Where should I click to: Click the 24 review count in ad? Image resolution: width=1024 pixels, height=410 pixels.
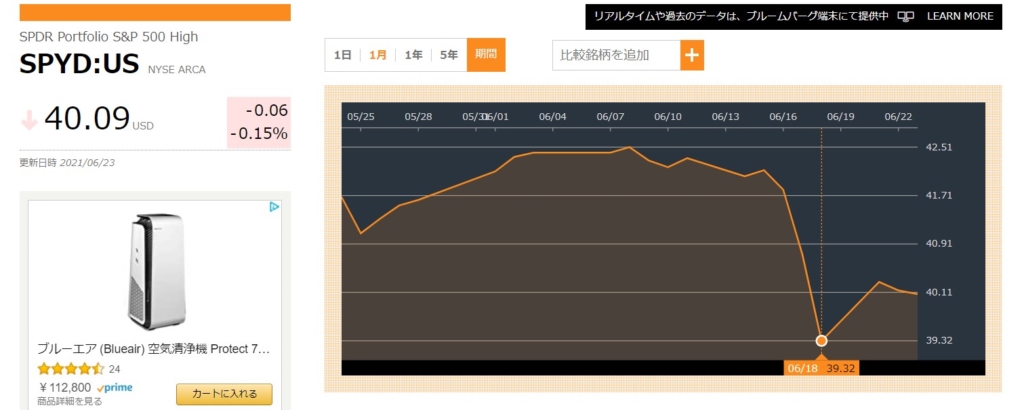114,370
